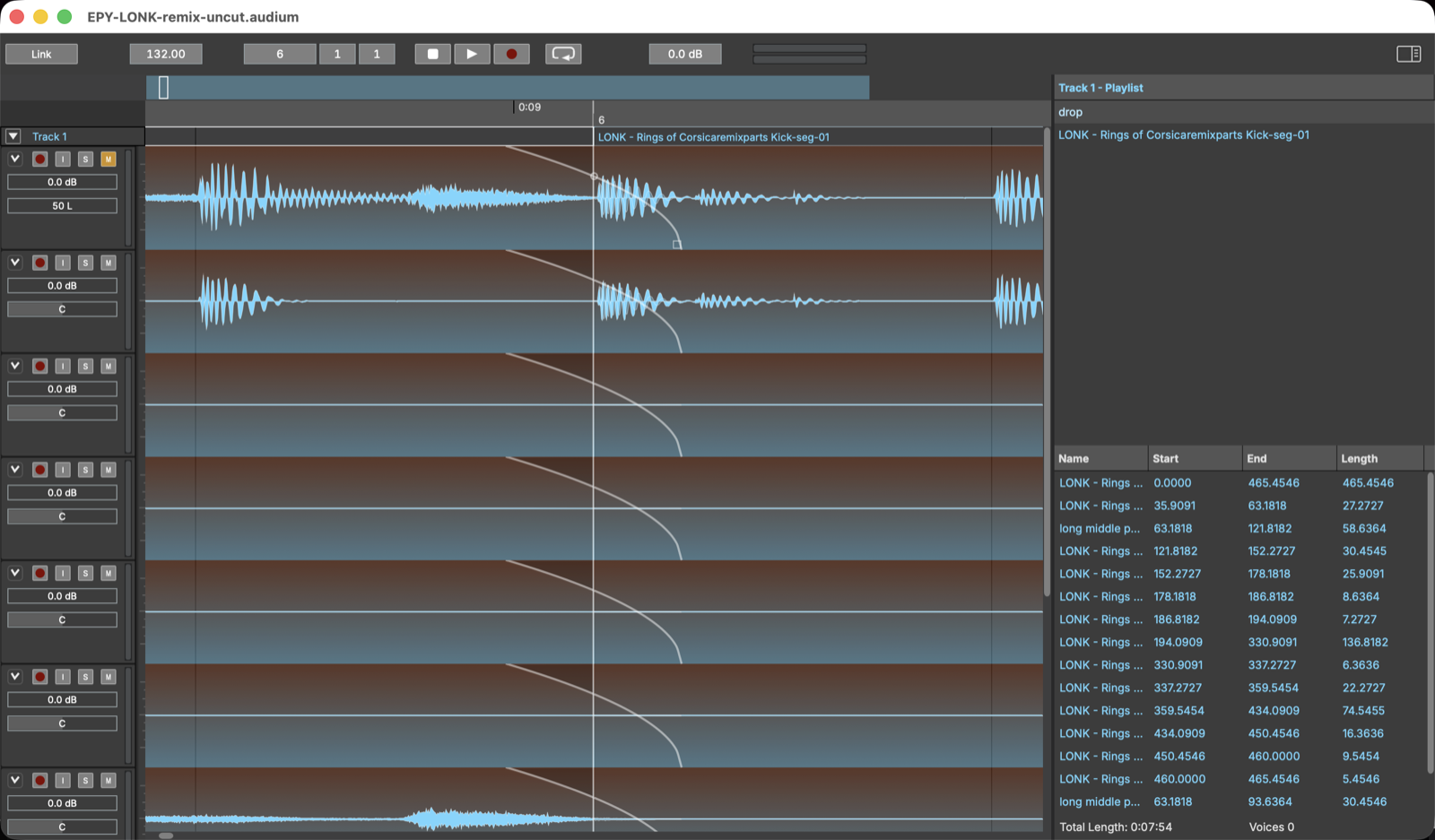1435x840 pixels.
Task: Sort region list by Start column
Action: click(1195, 458)
